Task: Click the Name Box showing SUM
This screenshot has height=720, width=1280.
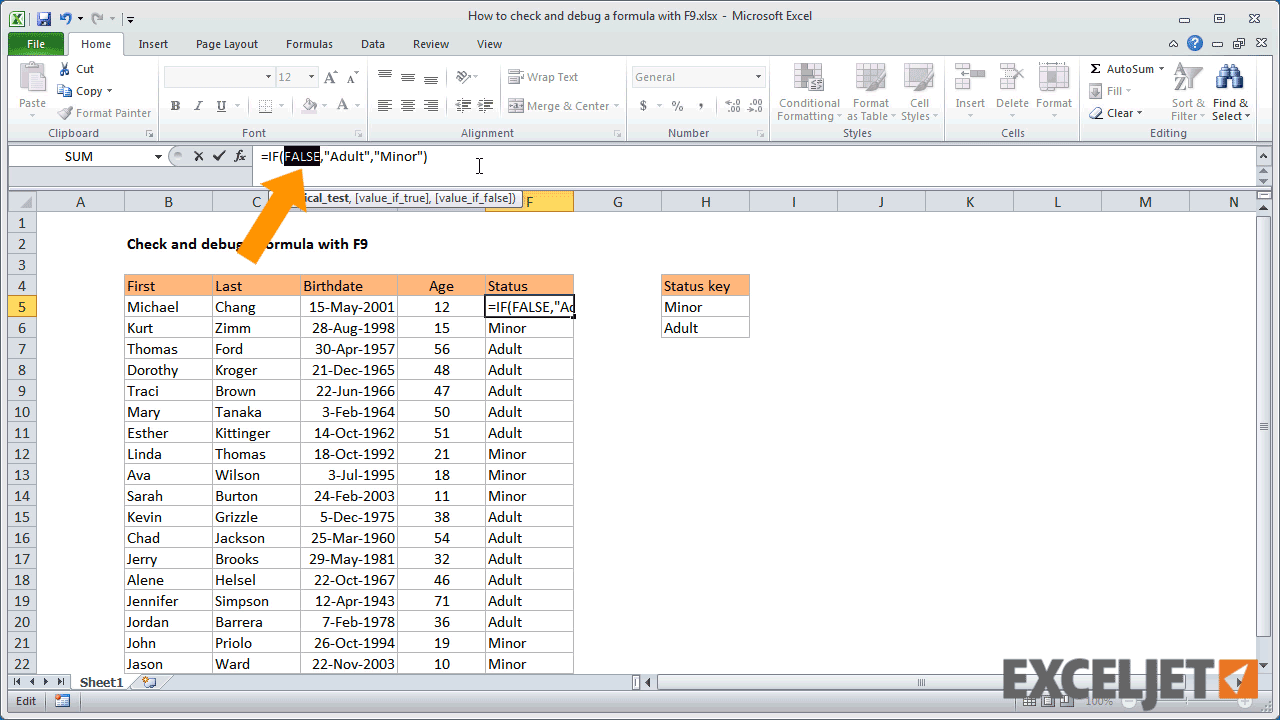Action: point(80,156)
